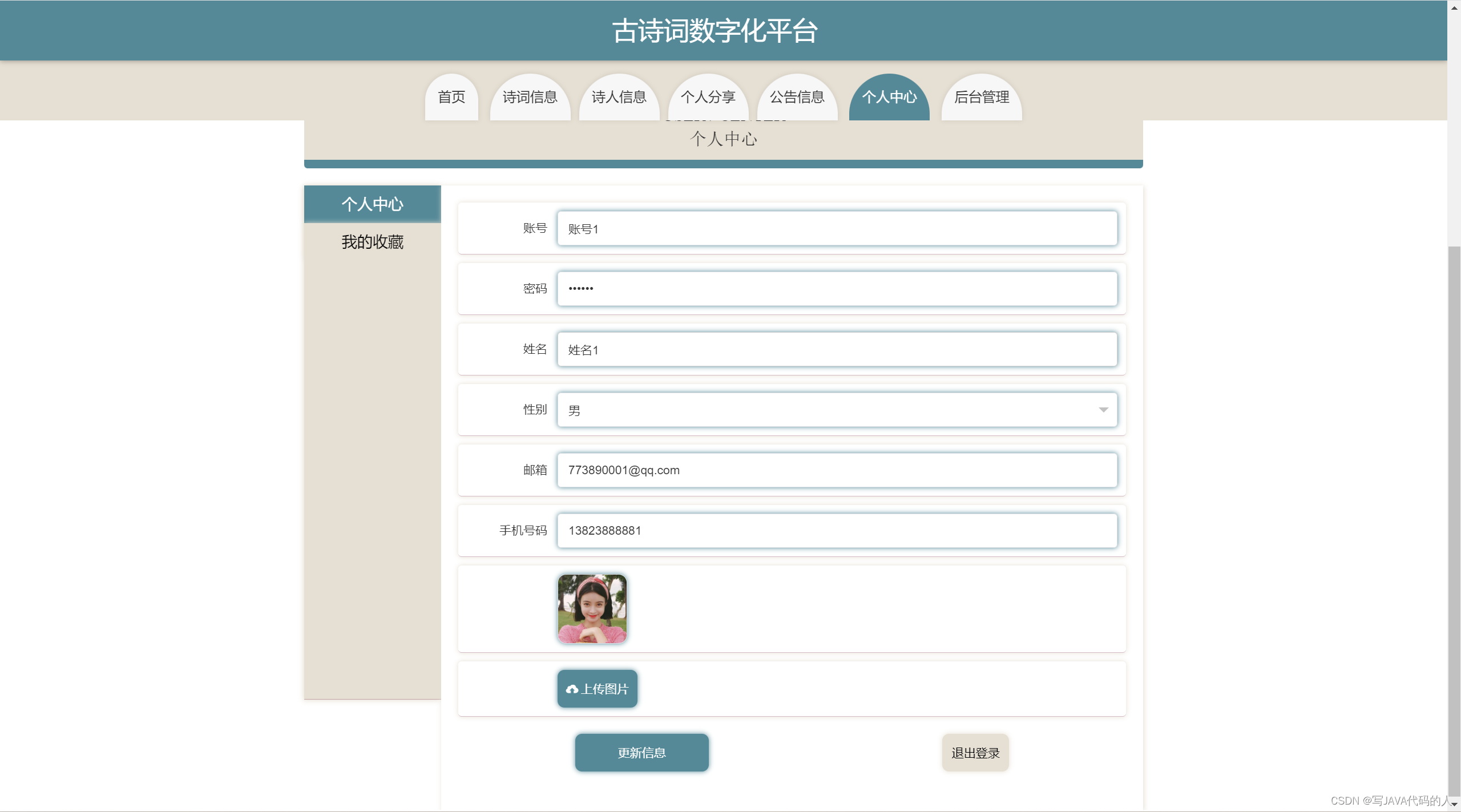This screenshot has height=812, width=1461.
Task: Click the 退出登录 button
Action: tap(975, 752)
